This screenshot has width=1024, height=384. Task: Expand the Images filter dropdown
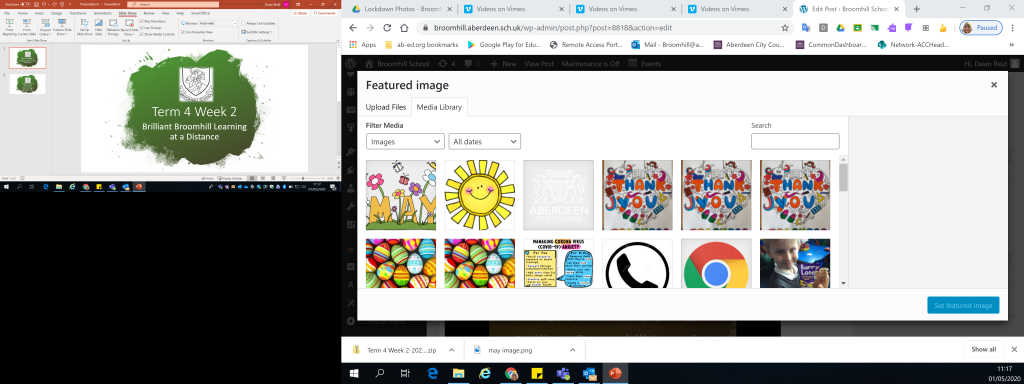[x=406, y=141]
